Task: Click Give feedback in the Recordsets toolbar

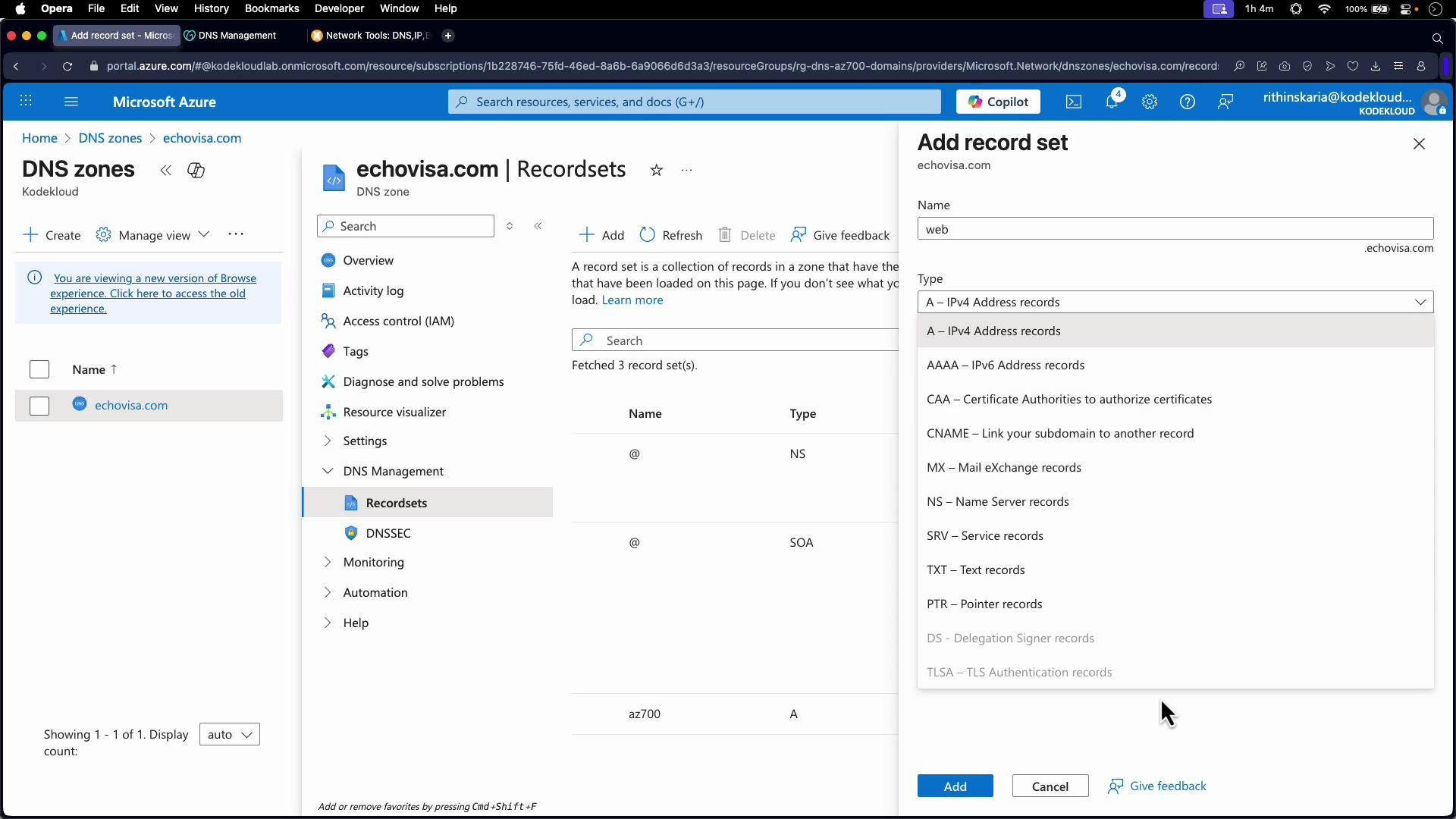Action: pos(840,235)
